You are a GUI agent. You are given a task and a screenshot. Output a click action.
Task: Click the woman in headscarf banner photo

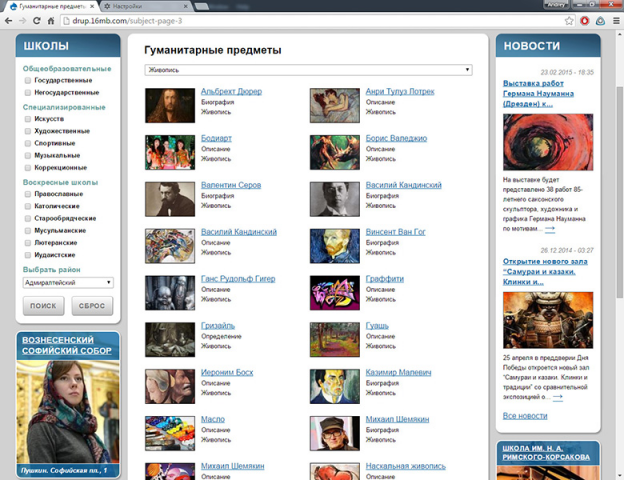tap(68, 412)
